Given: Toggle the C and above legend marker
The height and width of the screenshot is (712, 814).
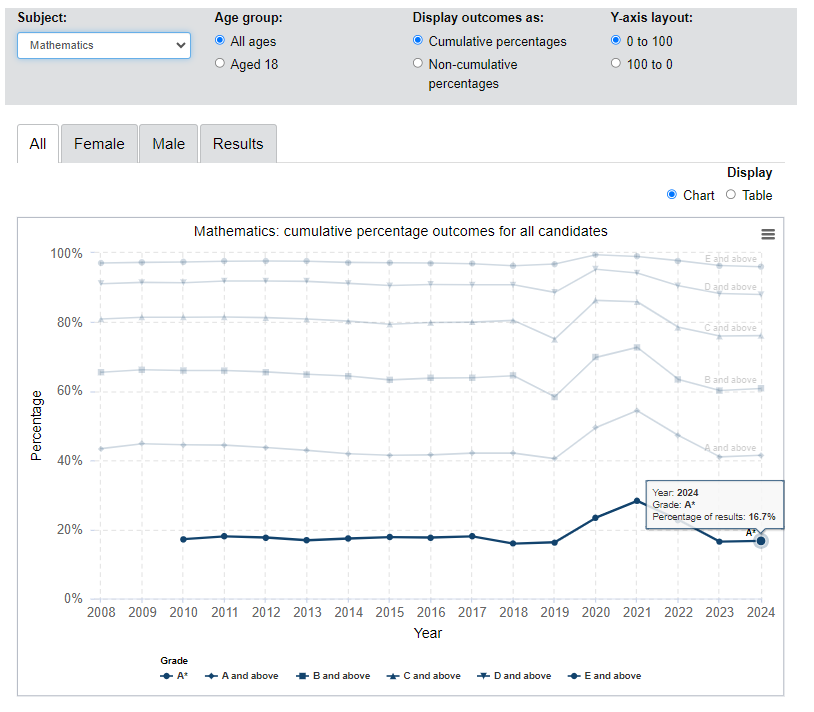Looking at the screenshot, I should pyautogui.click(x=393, y=676).
